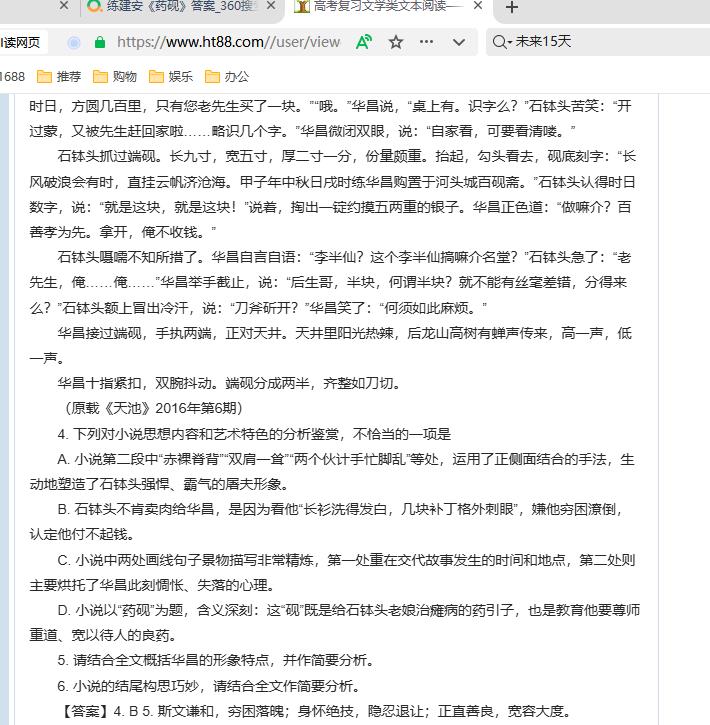Close the 练建安《药砚》答案 tab
710x725 pixels.
(x=271, y=6)
